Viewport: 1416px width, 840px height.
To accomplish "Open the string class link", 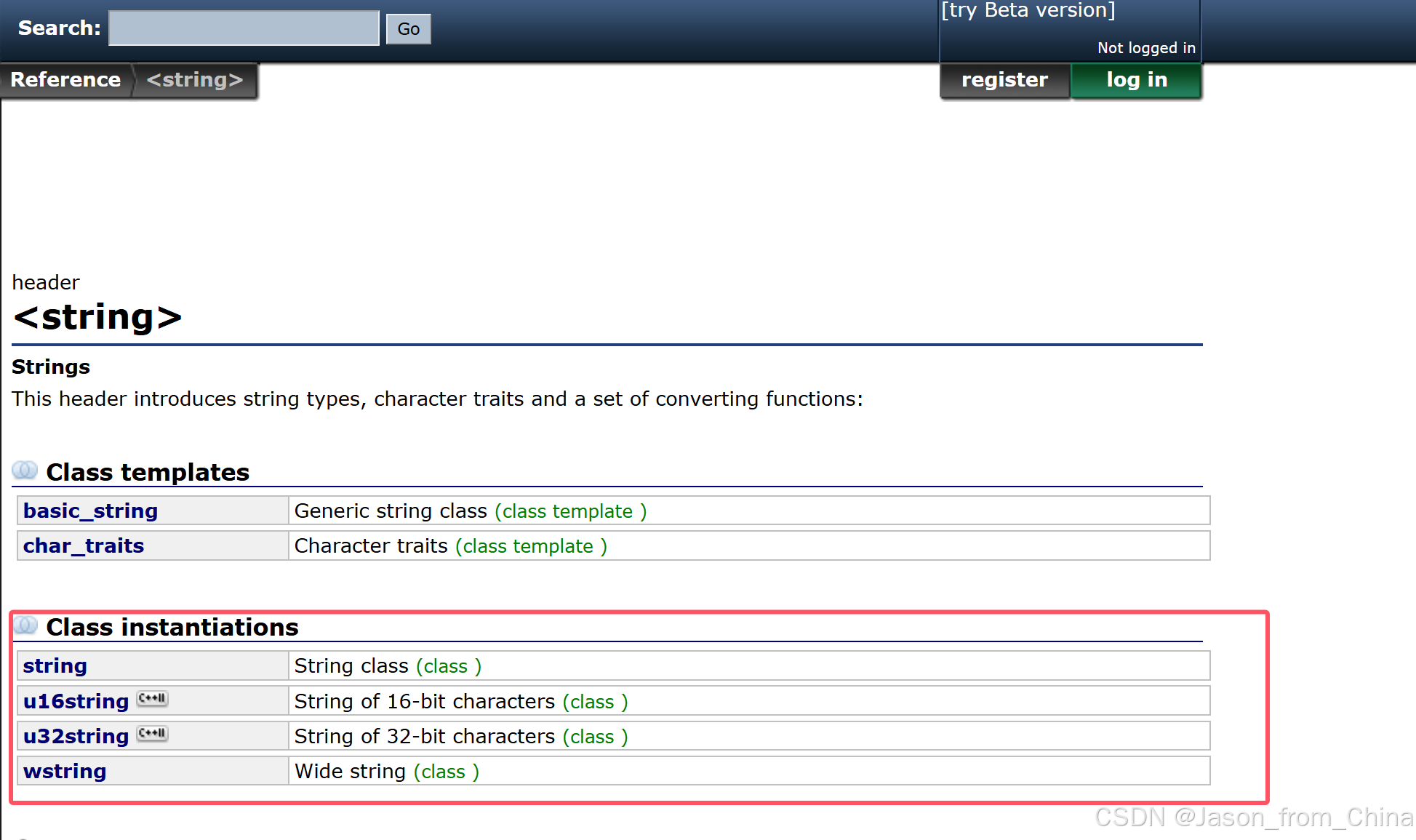I will (55, 666).
